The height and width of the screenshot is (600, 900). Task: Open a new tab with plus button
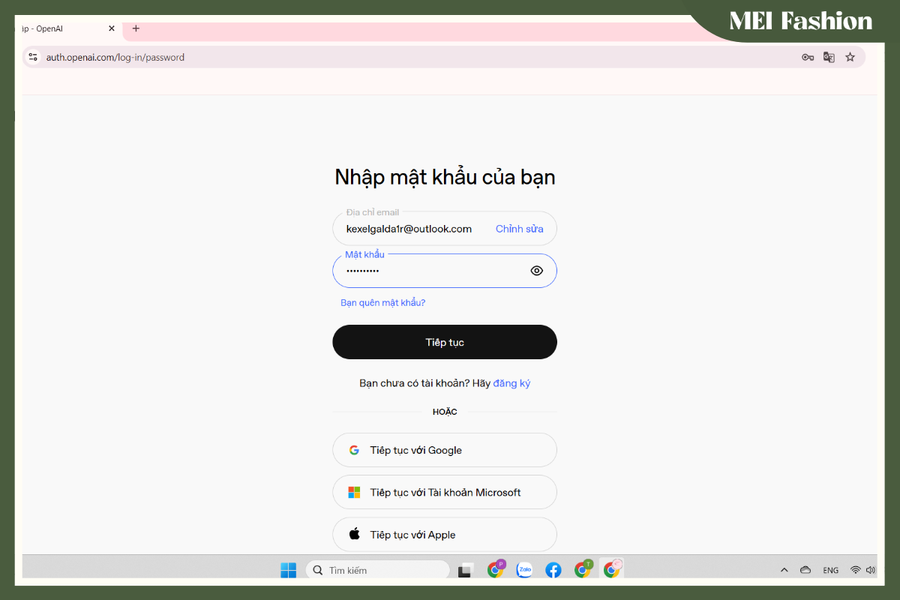[136, 28]
